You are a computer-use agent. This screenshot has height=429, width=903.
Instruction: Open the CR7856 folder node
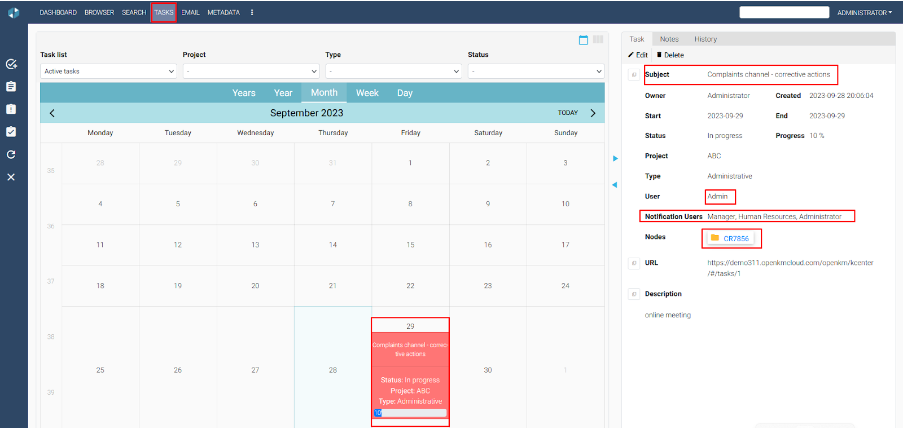pyautogui.click(x=730, y=238)
